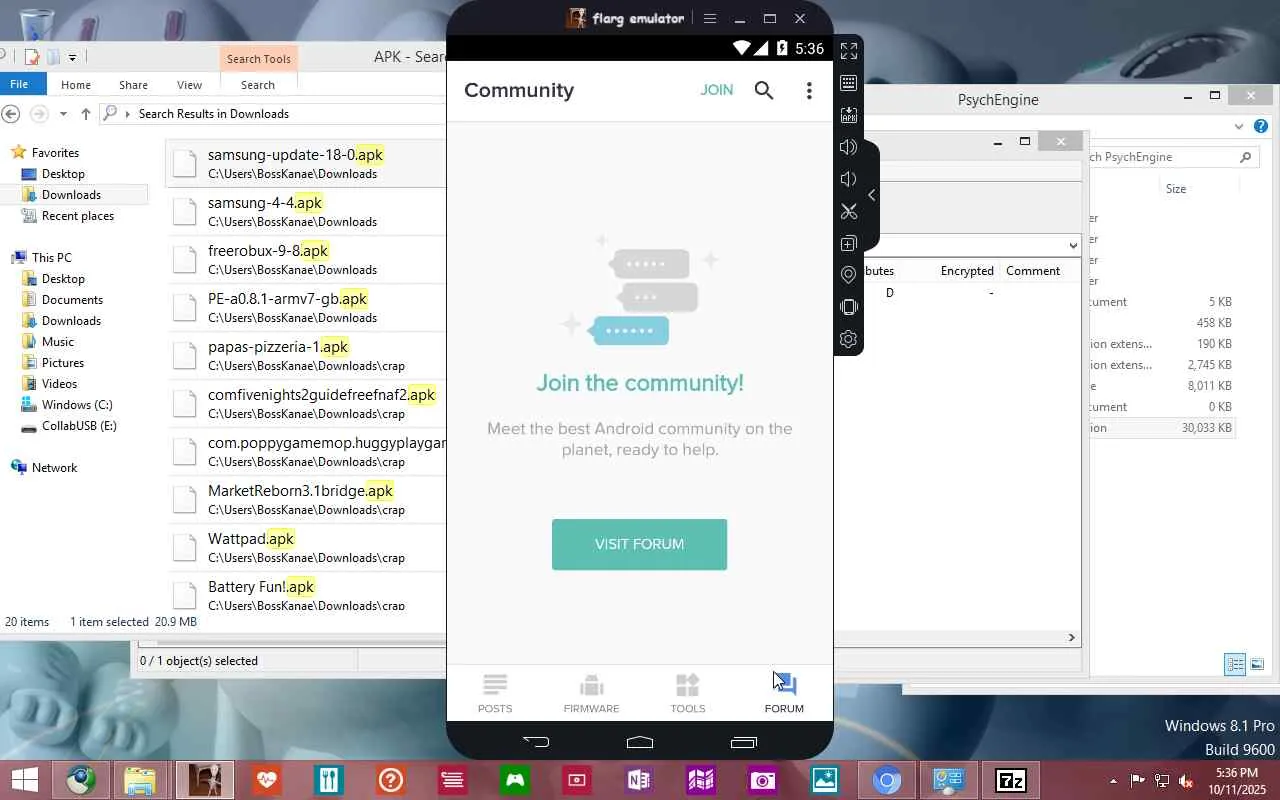Click the back arrow in the APK search window

pos(11,114)
